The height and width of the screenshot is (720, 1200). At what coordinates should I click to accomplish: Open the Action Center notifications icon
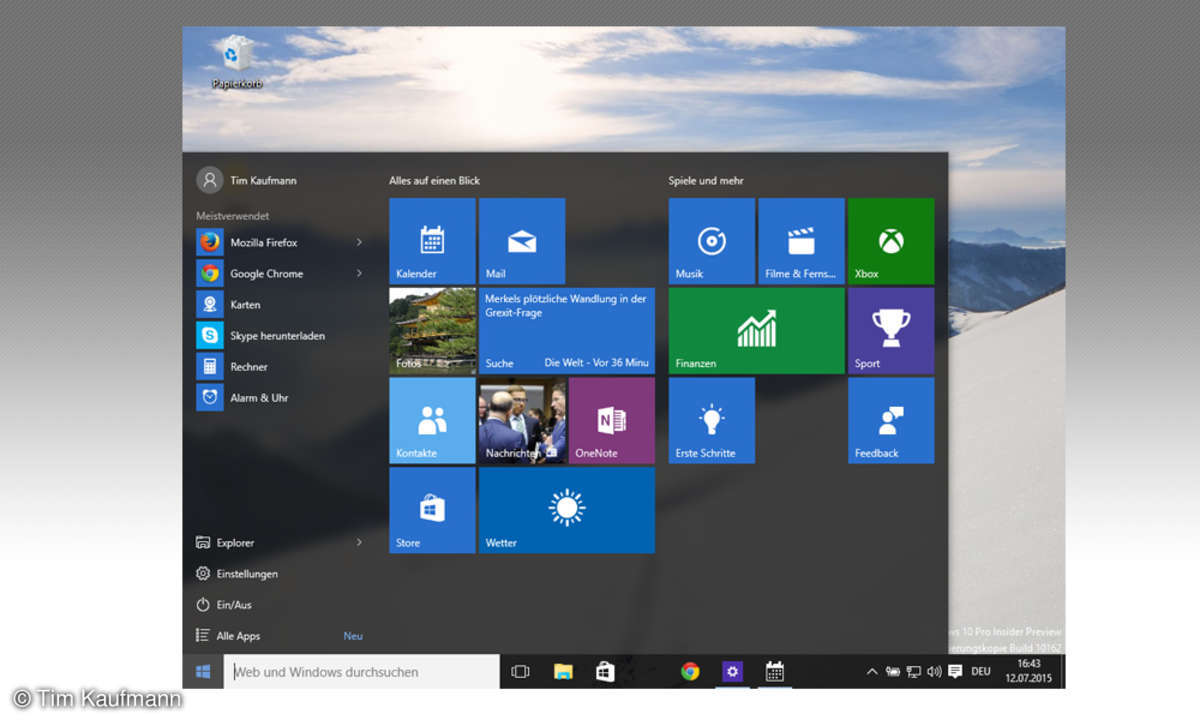[955, 672]
